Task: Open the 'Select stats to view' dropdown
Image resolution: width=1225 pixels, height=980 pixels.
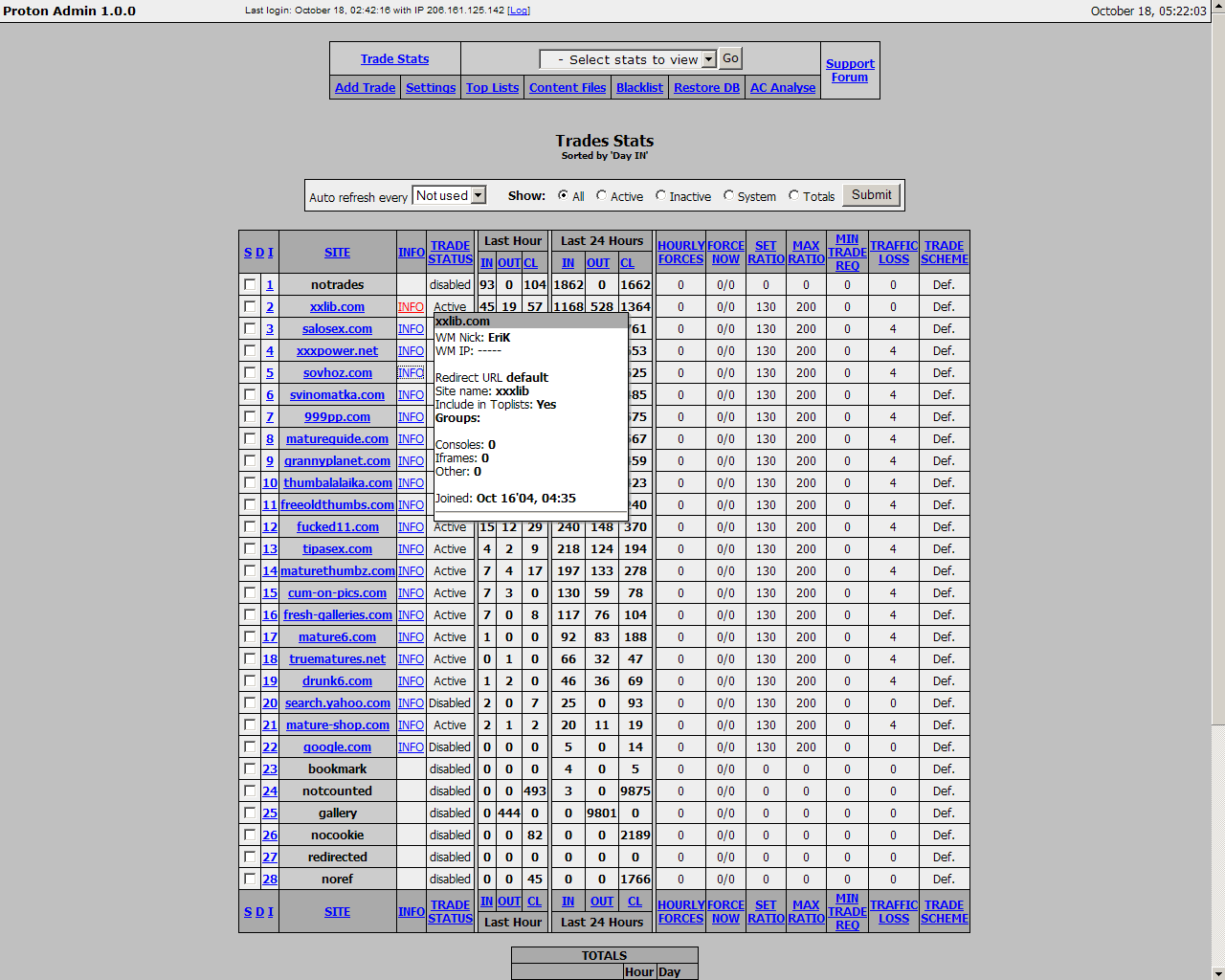Action: (x=628, y=59)
